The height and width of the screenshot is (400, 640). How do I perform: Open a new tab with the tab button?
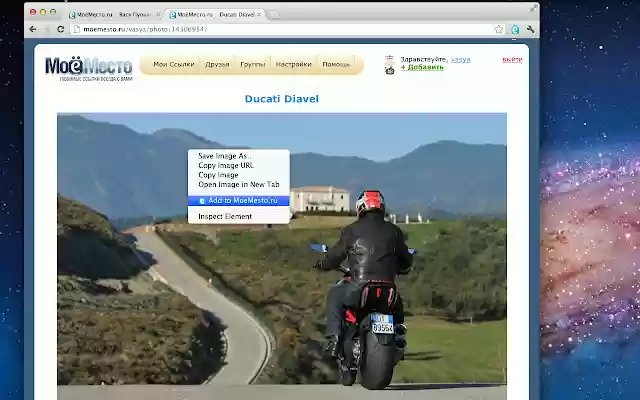click(x=273, y=15)
